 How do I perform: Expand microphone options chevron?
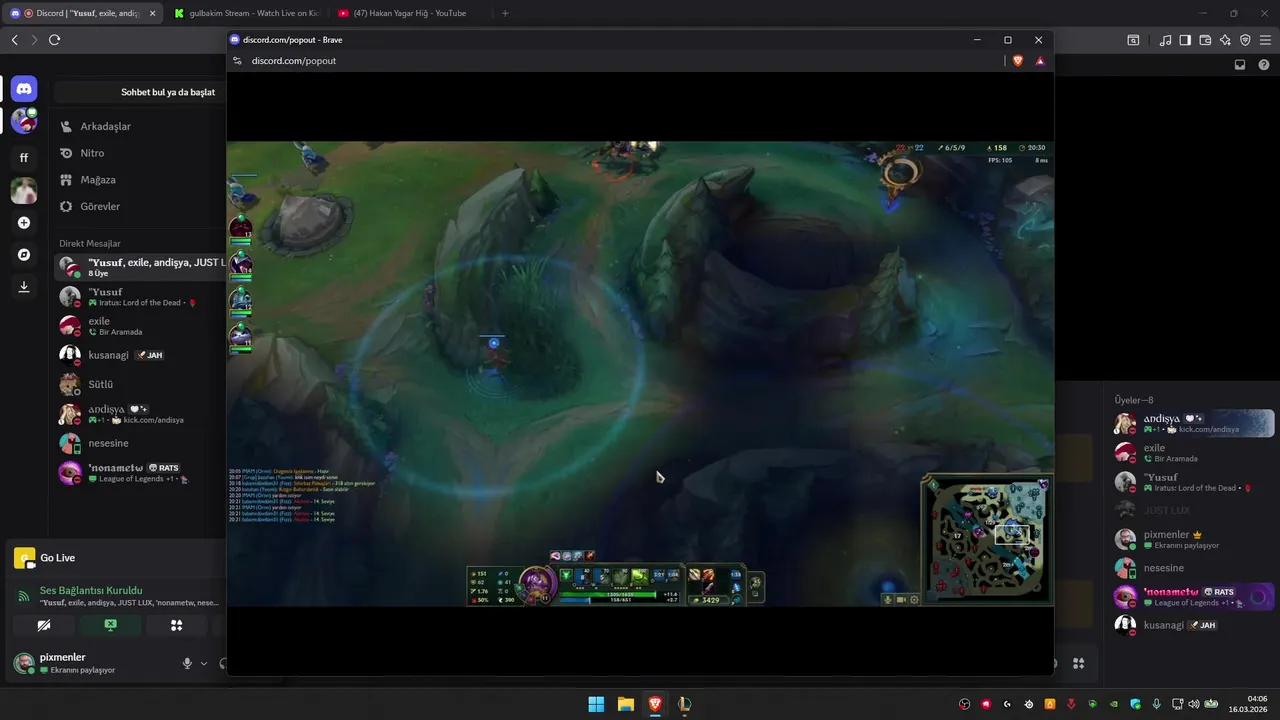pyautogui.click(x=204, y=663)
